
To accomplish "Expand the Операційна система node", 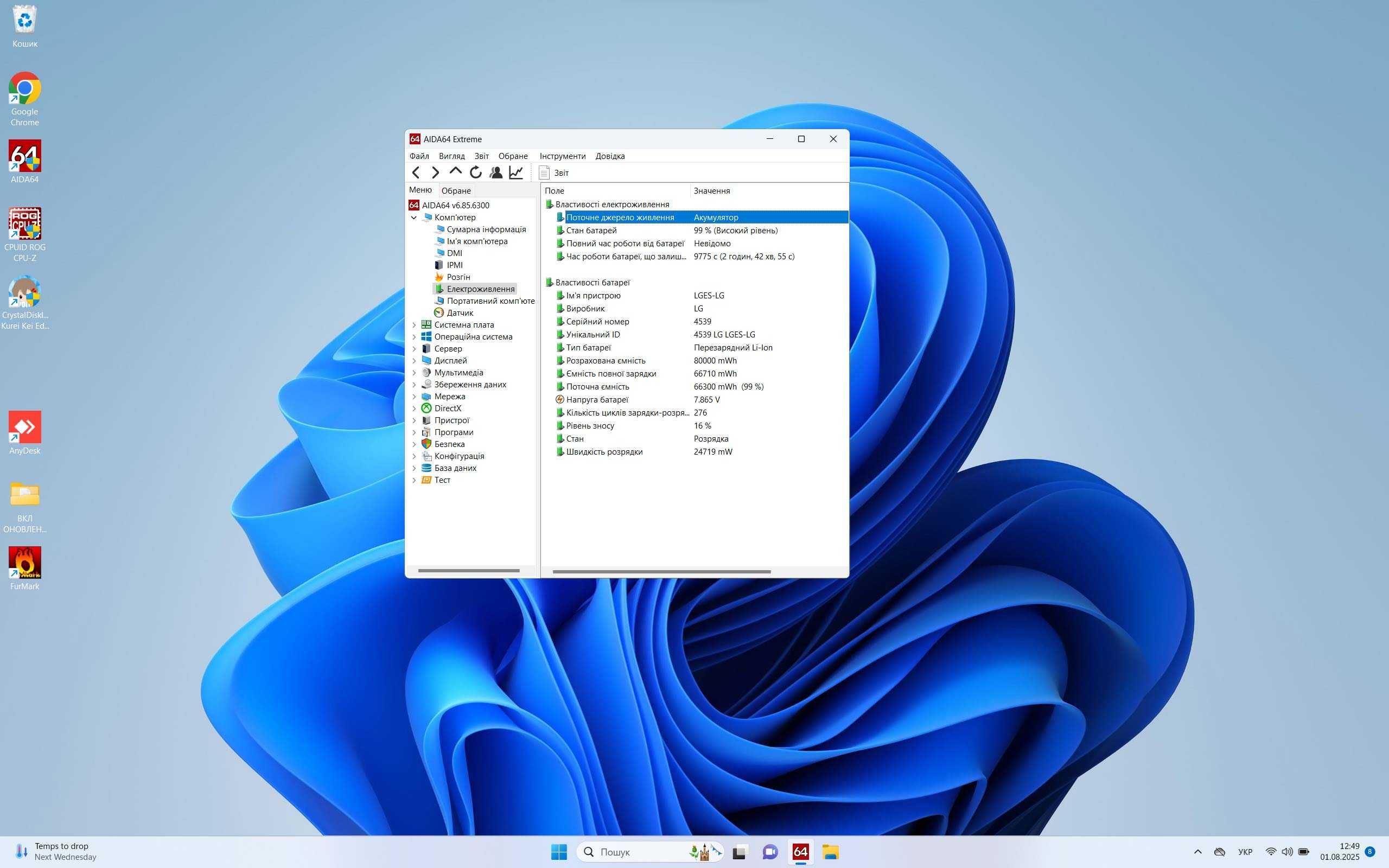I will coord(414,337).
